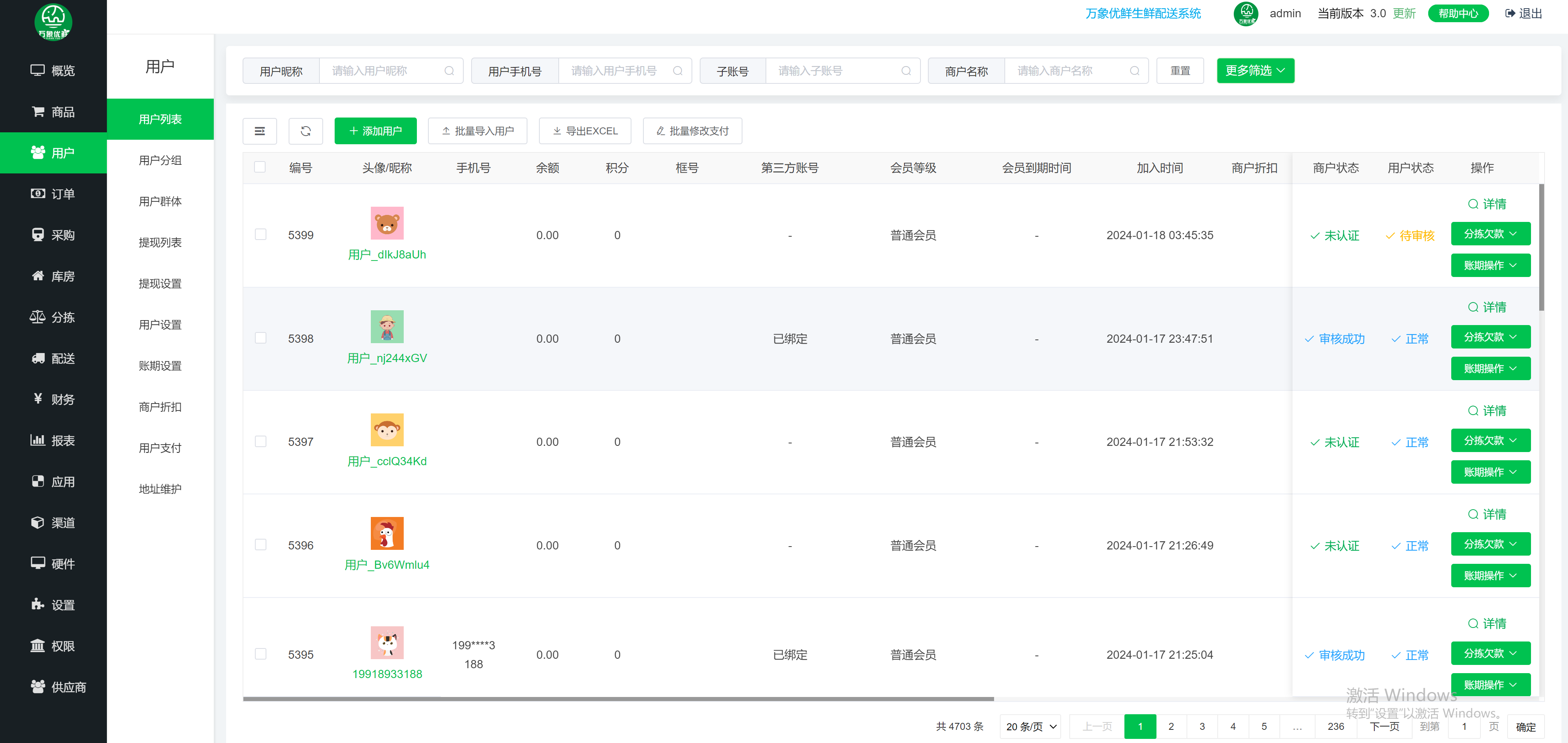Expand 分拣欠款 dropdown for user 5398

pyautogui.click(x=1489, y=337)
